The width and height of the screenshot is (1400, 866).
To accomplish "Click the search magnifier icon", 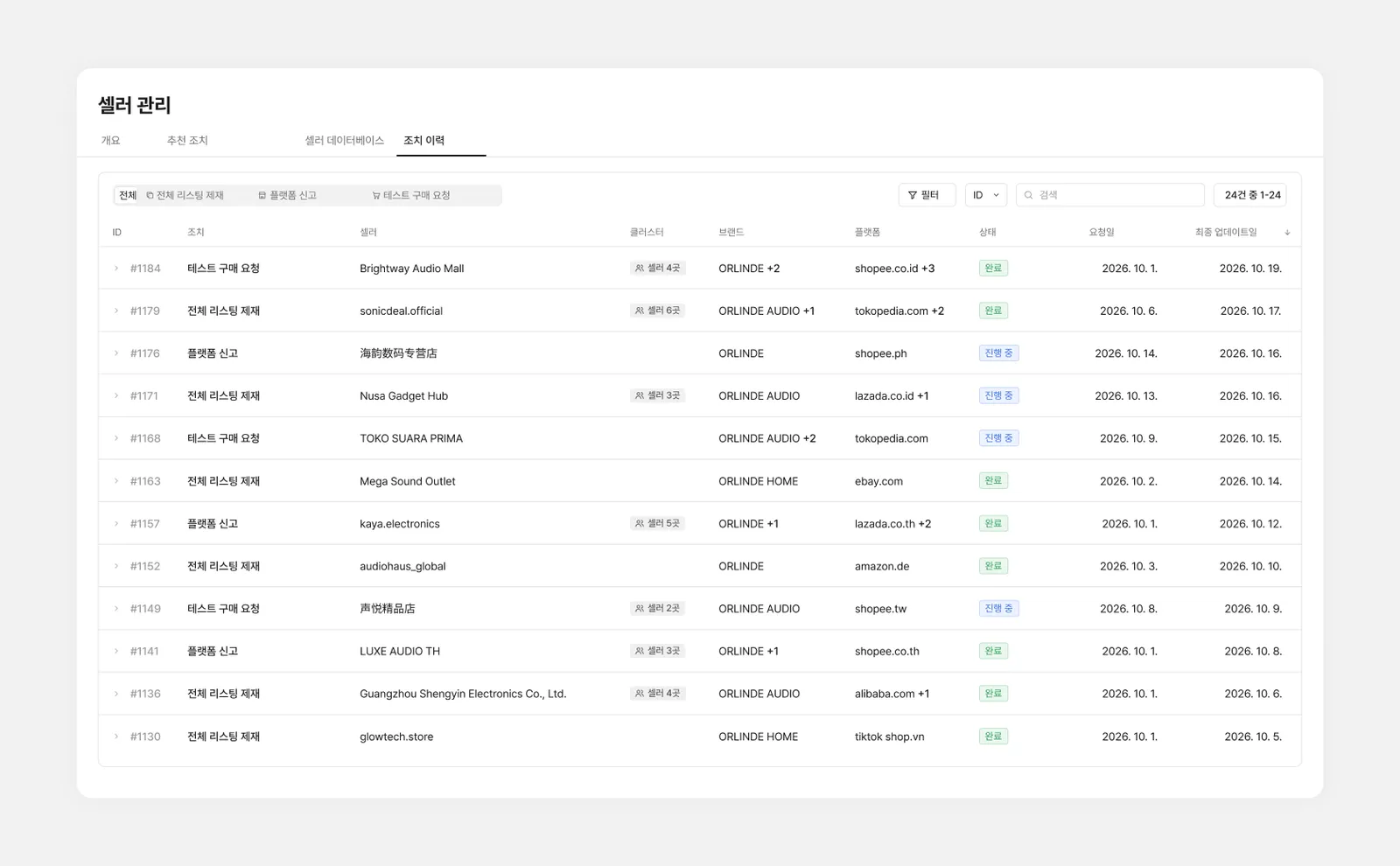I will click(x=1029, y=195).
